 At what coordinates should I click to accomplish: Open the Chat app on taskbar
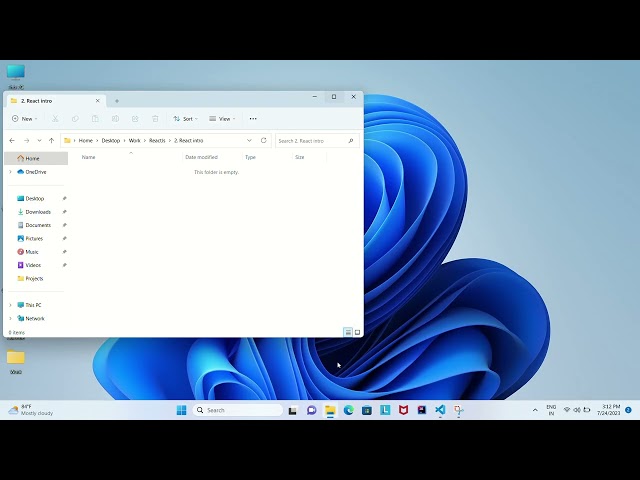(311, 410)
